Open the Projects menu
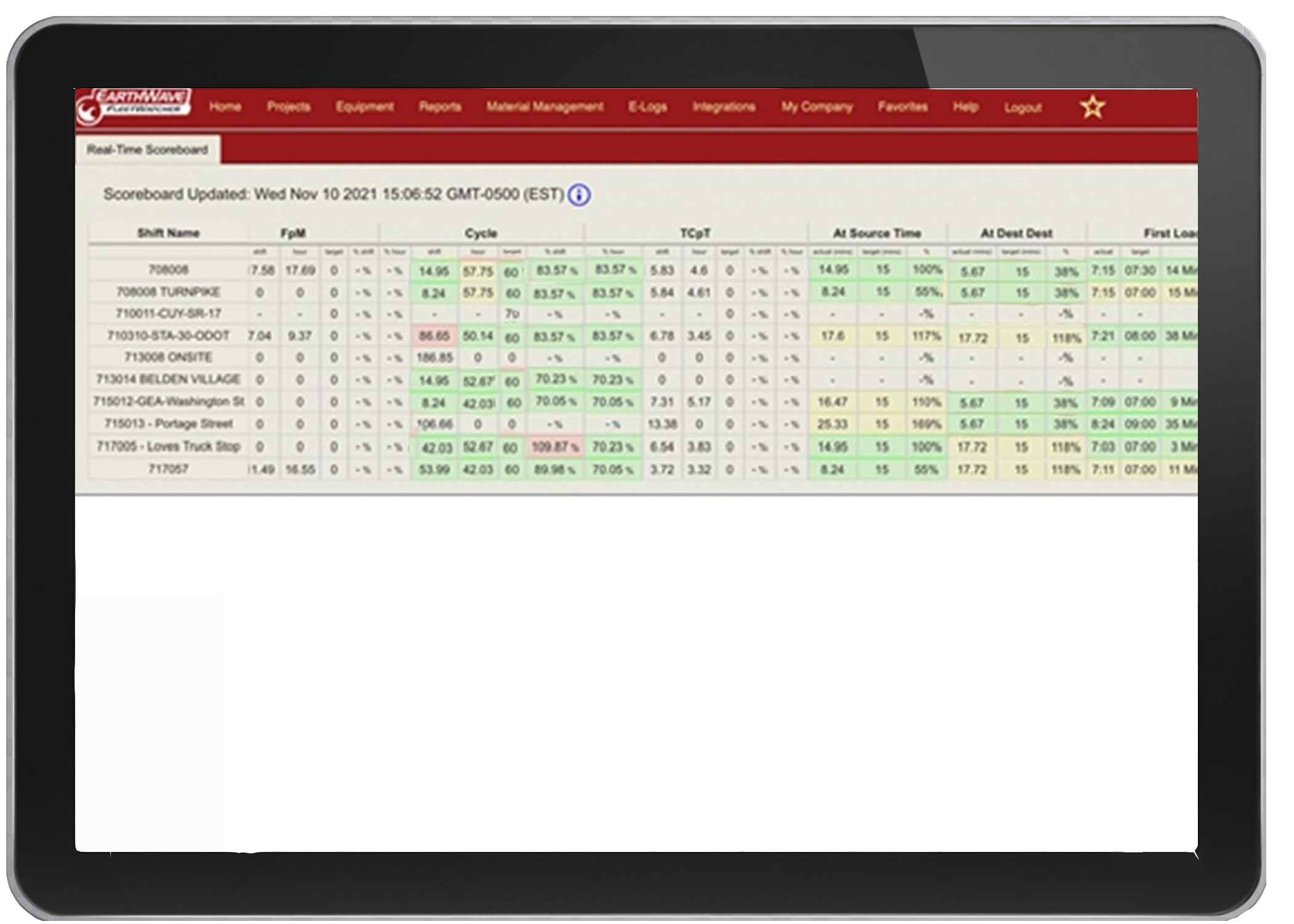The height and width of the screenshot is (924, 1294). click(289, 106)
